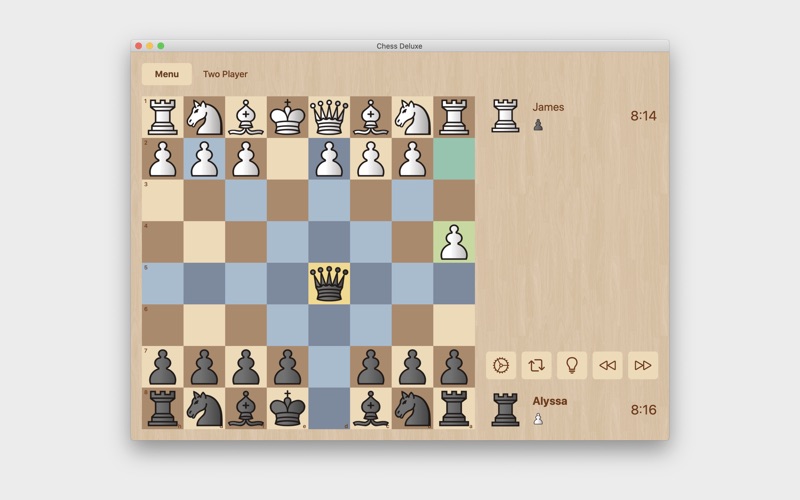The image size is (800, 500).
Task: Click the black rook avatar beside Alyssa
Action: coord(505,410)
